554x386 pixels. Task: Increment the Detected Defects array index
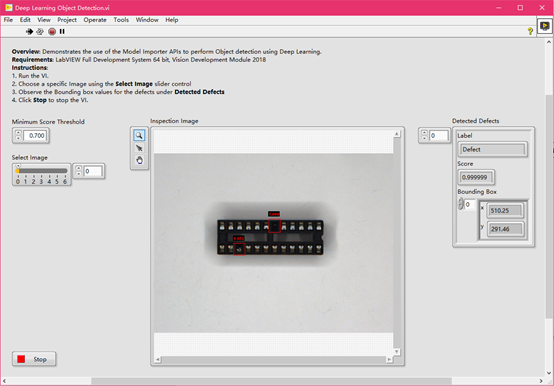point(424,133)
